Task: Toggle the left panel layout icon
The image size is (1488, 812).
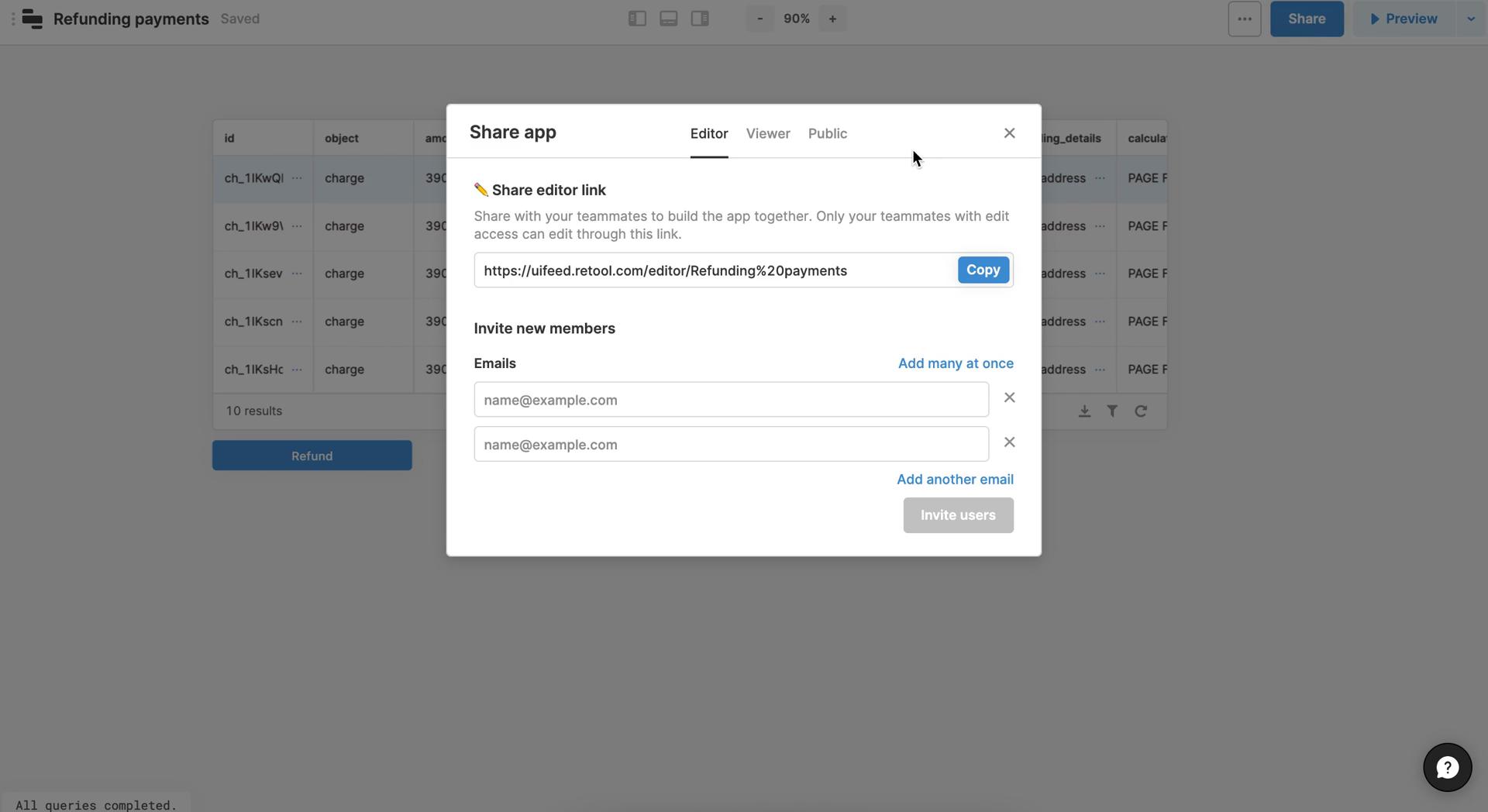Action: click(637, 18)
